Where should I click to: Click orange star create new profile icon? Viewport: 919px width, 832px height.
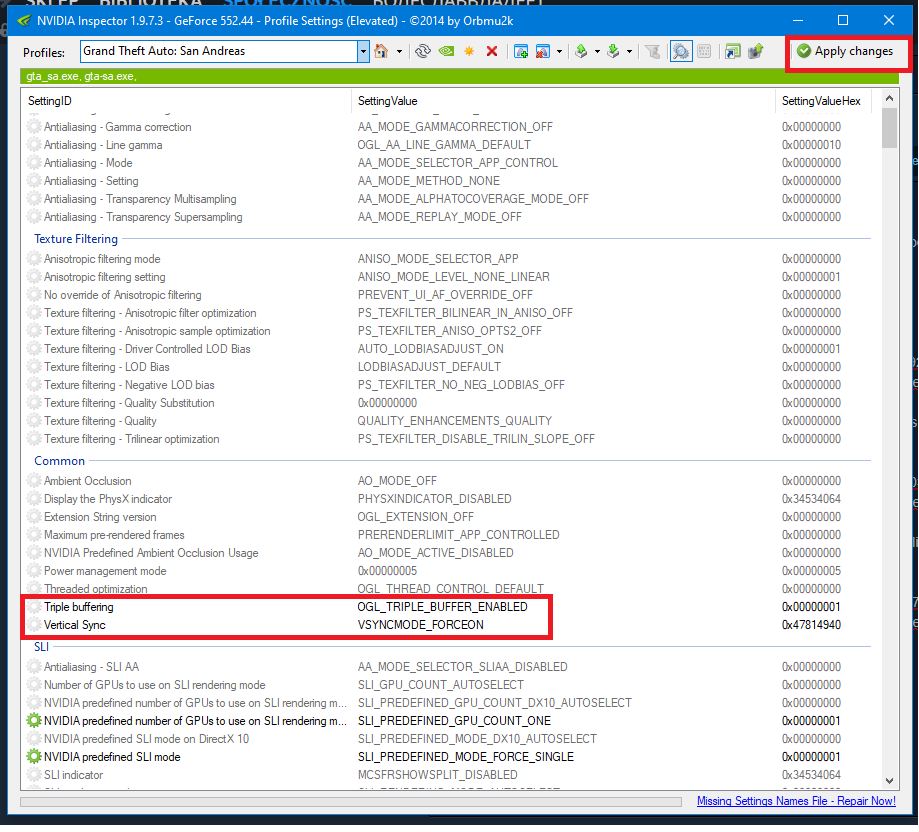(x=469, y=52)
